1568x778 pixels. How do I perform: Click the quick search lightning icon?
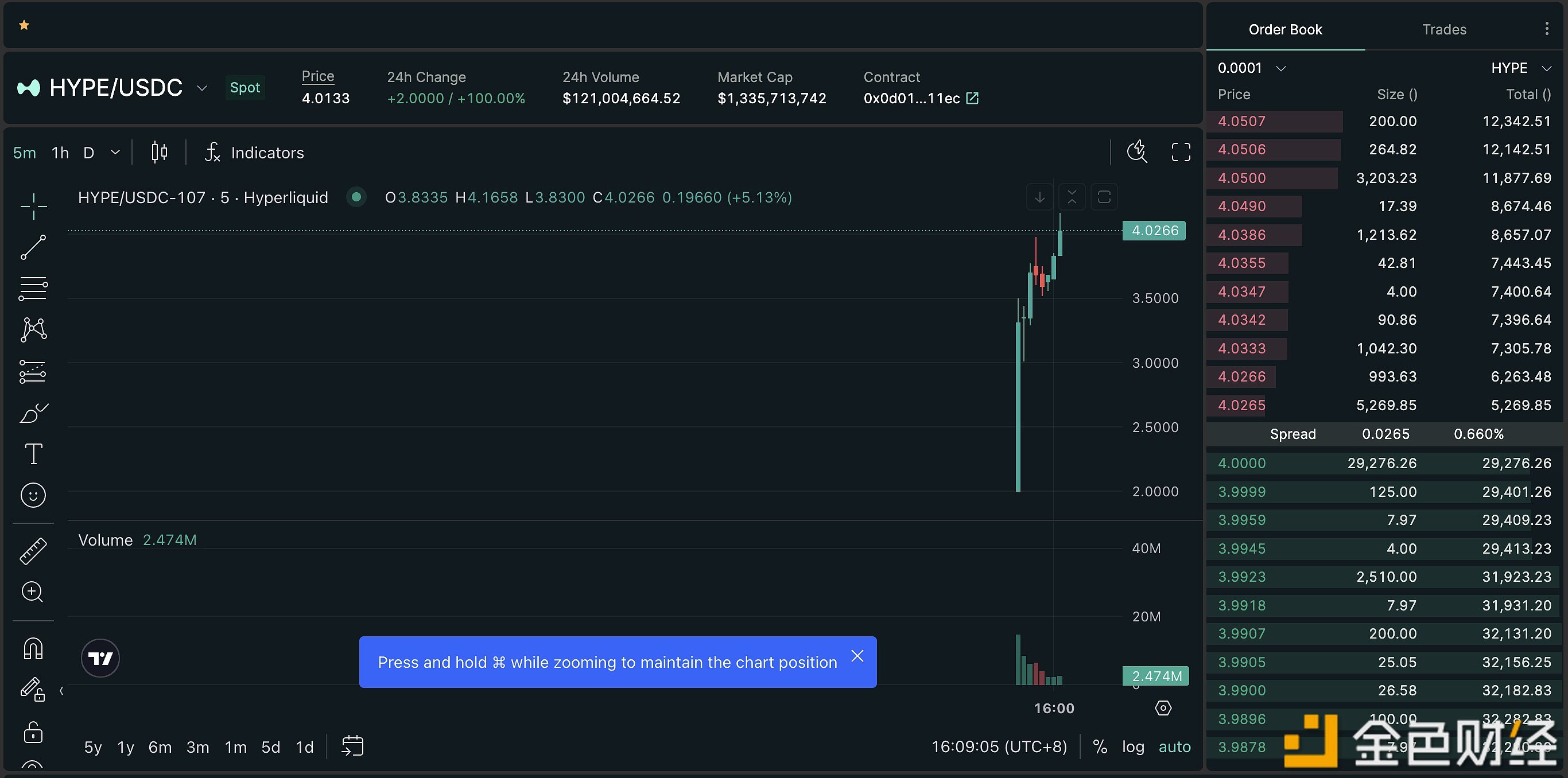click(x=1137, y=151)
